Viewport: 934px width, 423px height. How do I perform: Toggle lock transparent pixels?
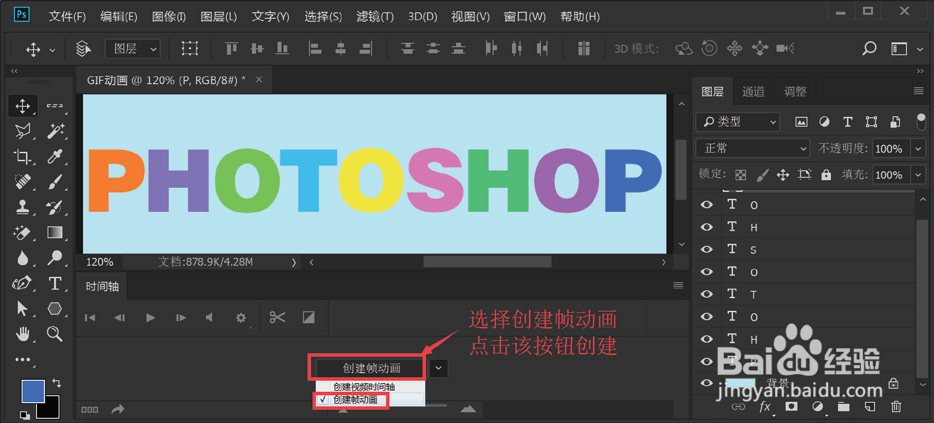(740, 175)
